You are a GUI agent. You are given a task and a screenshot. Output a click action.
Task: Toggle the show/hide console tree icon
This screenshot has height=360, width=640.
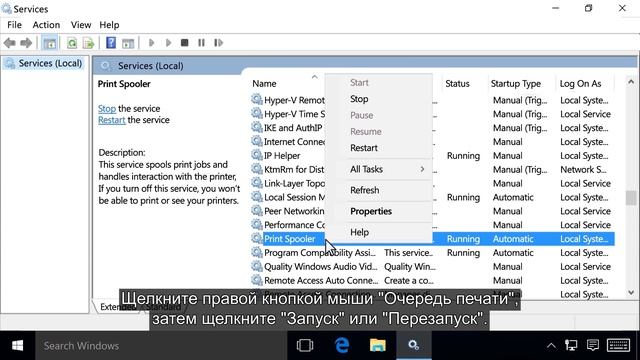49,43
